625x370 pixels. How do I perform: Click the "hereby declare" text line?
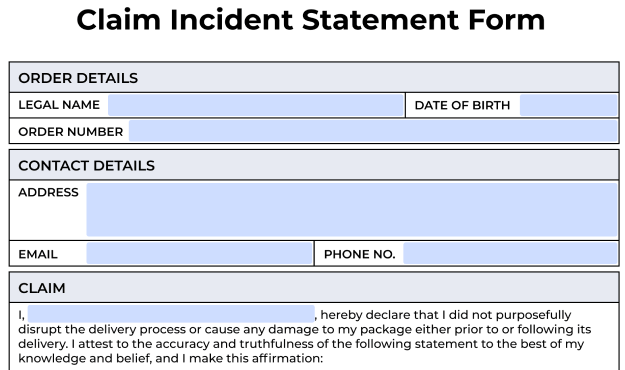(x=446, y=315)
